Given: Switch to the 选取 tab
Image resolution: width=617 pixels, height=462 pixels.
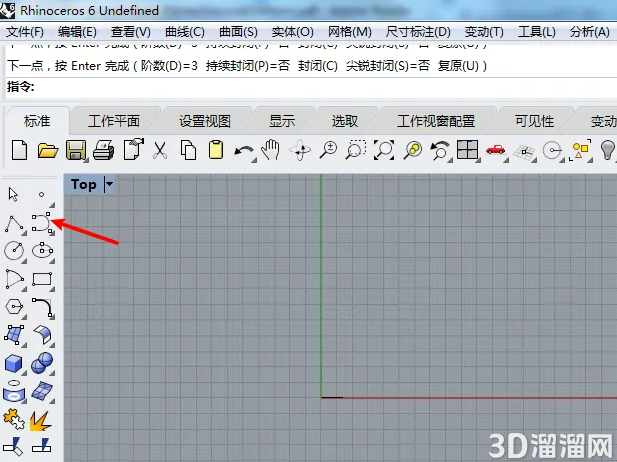Looking at the screenshot, I should click(345, 121).
